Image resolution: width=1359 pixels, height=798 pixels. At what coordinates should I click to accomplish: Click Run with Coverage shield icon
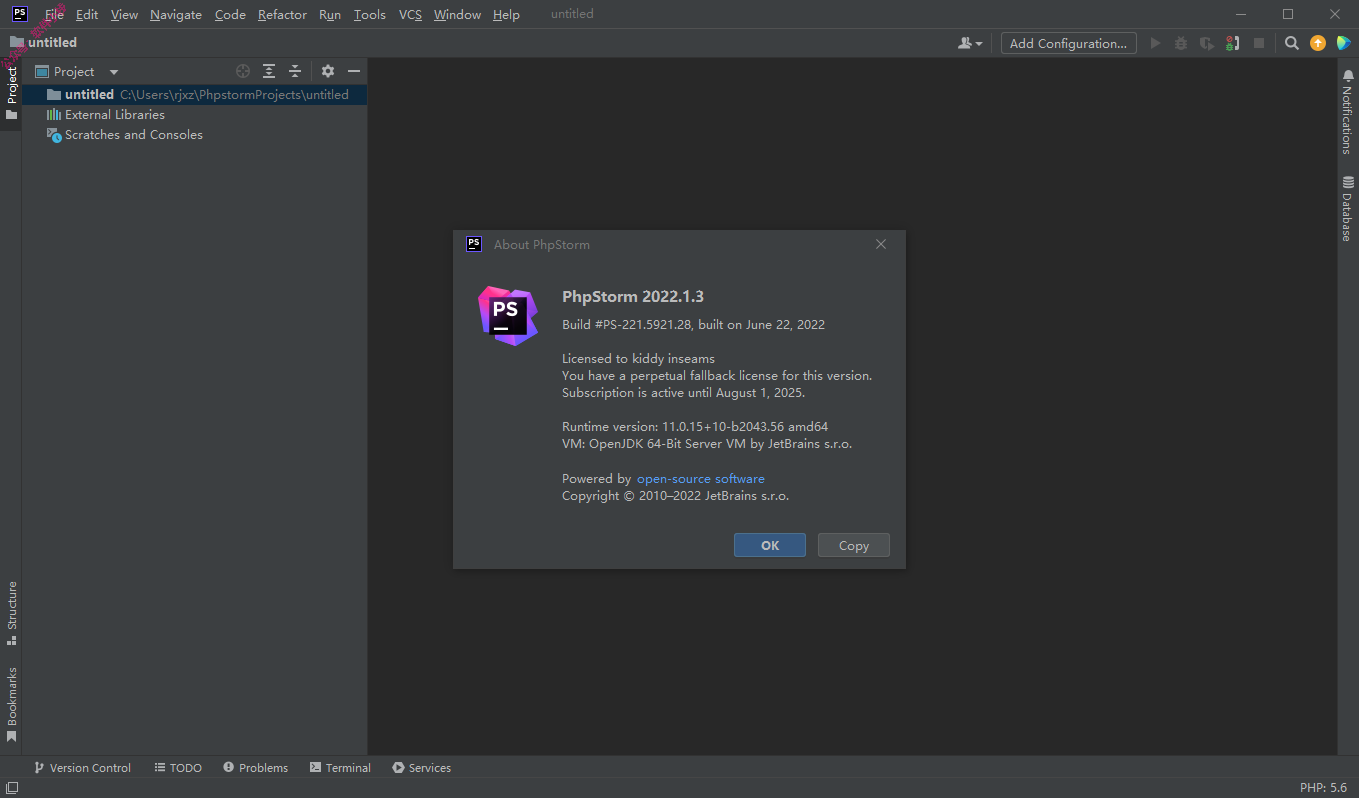(1207, 43)
